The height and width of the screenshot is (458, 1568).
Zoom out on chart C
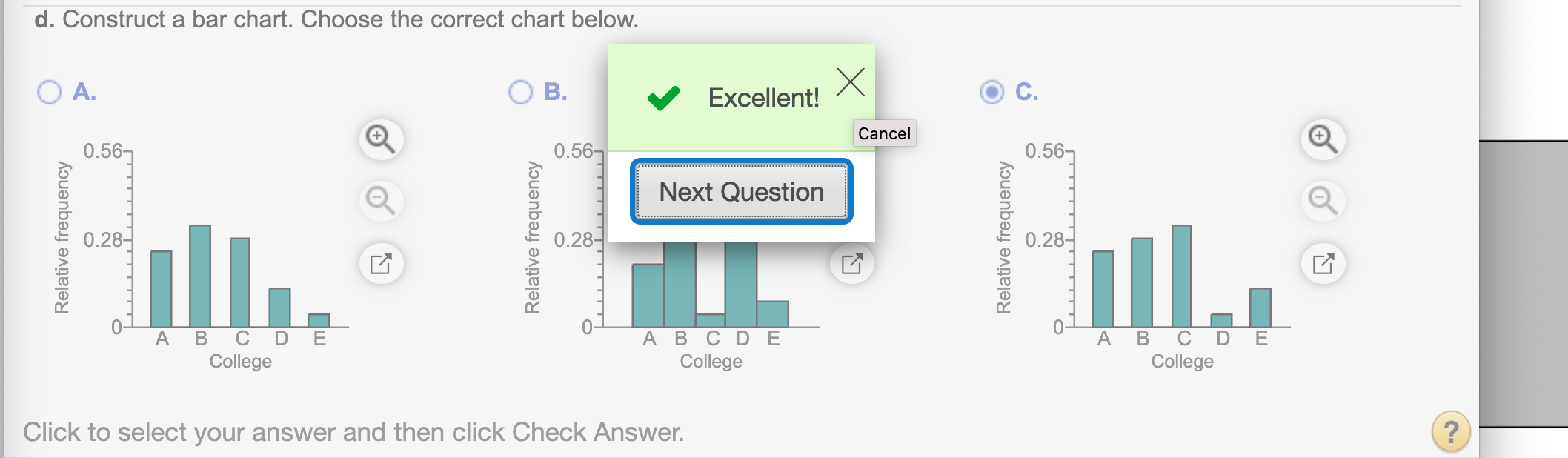pos(1323,200)
